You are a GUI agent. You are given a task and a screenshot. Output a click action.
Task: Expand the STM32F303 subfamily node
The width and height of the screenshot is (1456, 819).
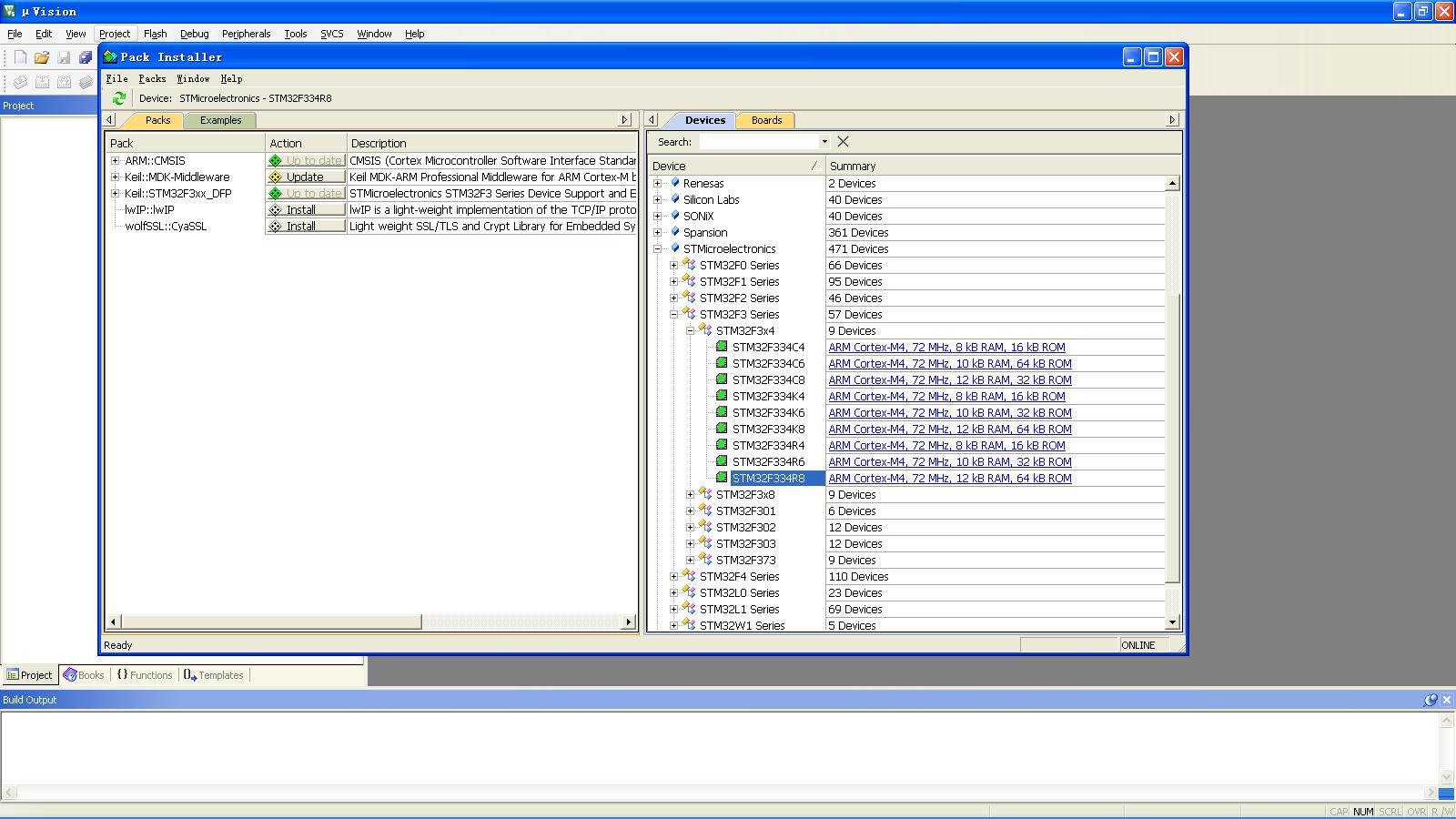click(691, 543)
